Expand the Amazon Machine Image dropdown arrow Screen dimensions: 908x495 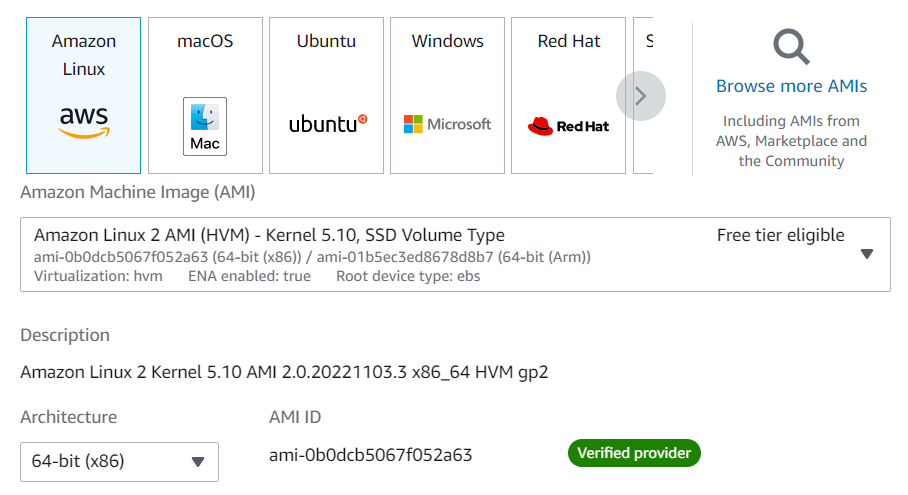[867, 254]
